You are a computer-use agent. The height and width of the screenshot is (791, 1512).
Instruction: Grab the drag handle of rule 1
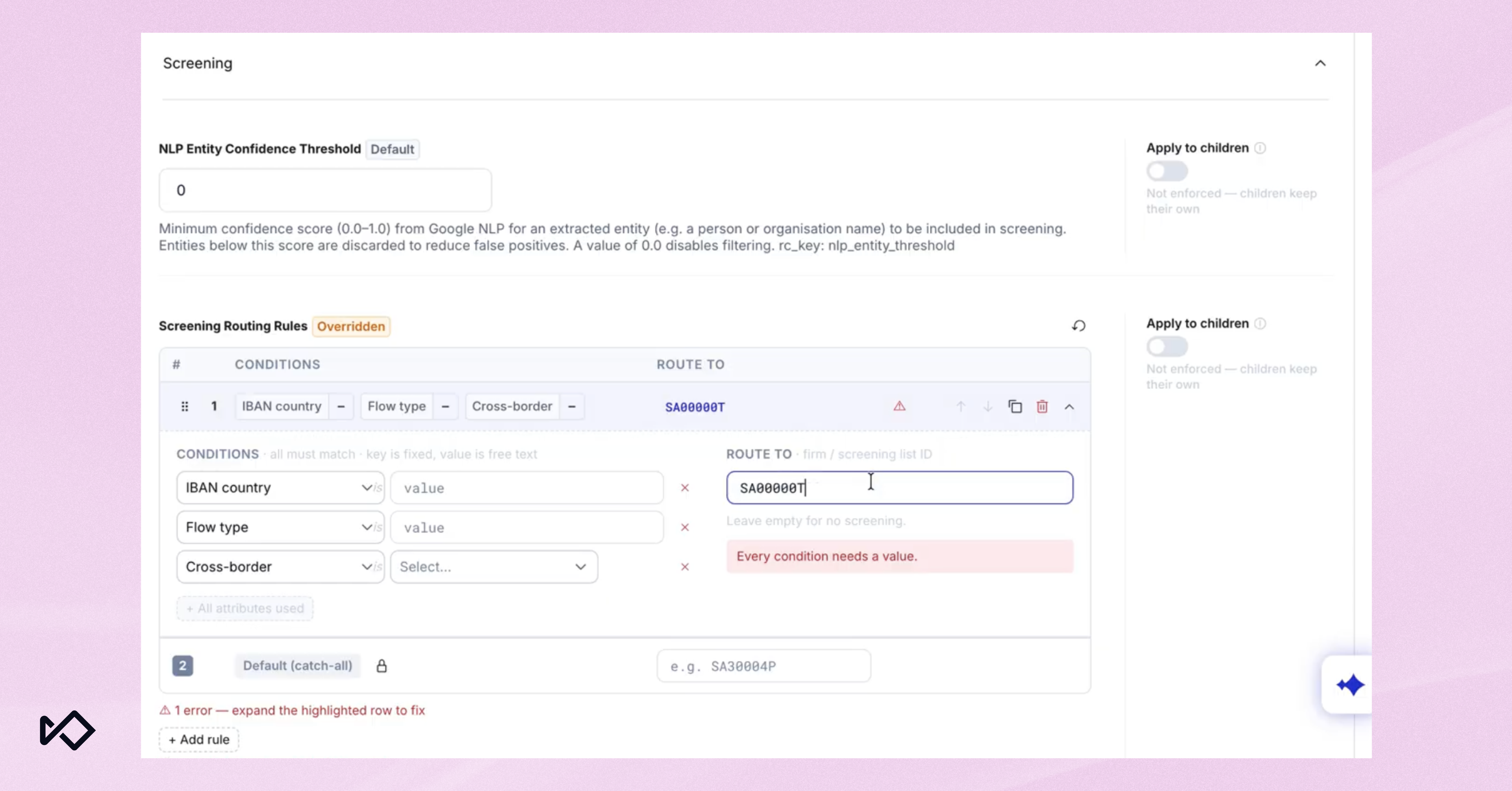click(185, 406)
